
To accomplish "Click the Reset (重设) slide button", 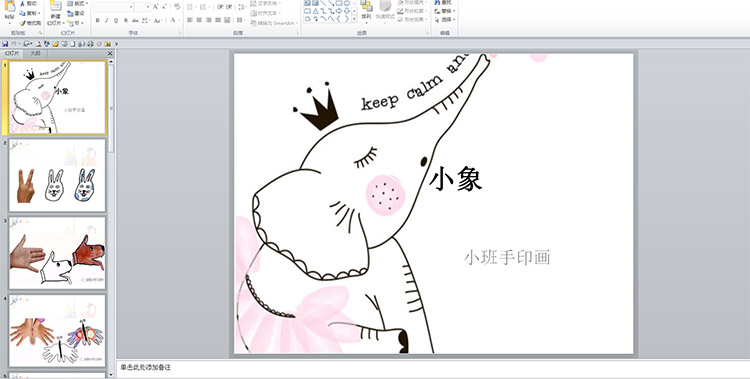I will click(x=76, y=13).
